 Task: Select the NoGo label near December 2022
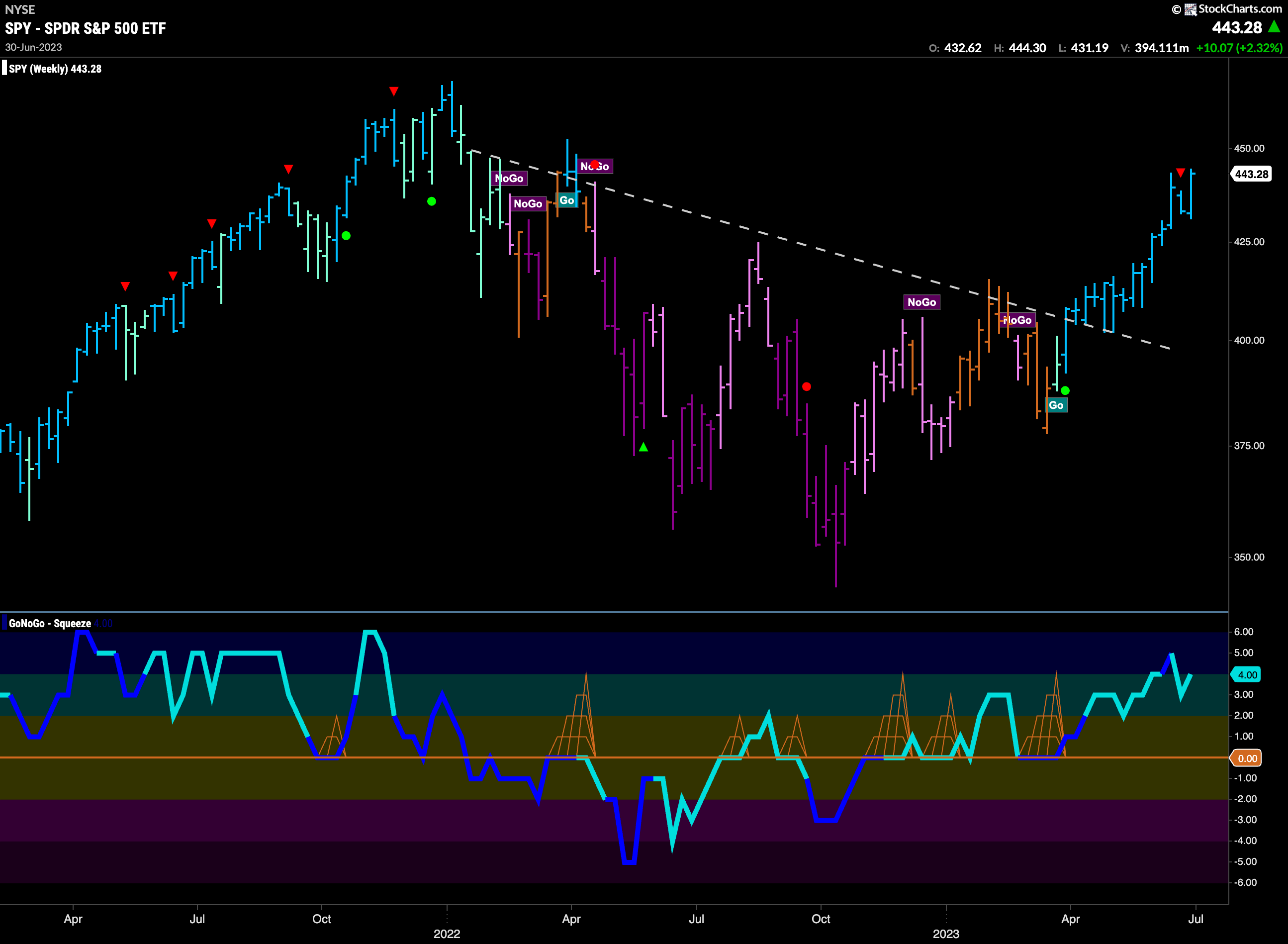click(921, 302)
